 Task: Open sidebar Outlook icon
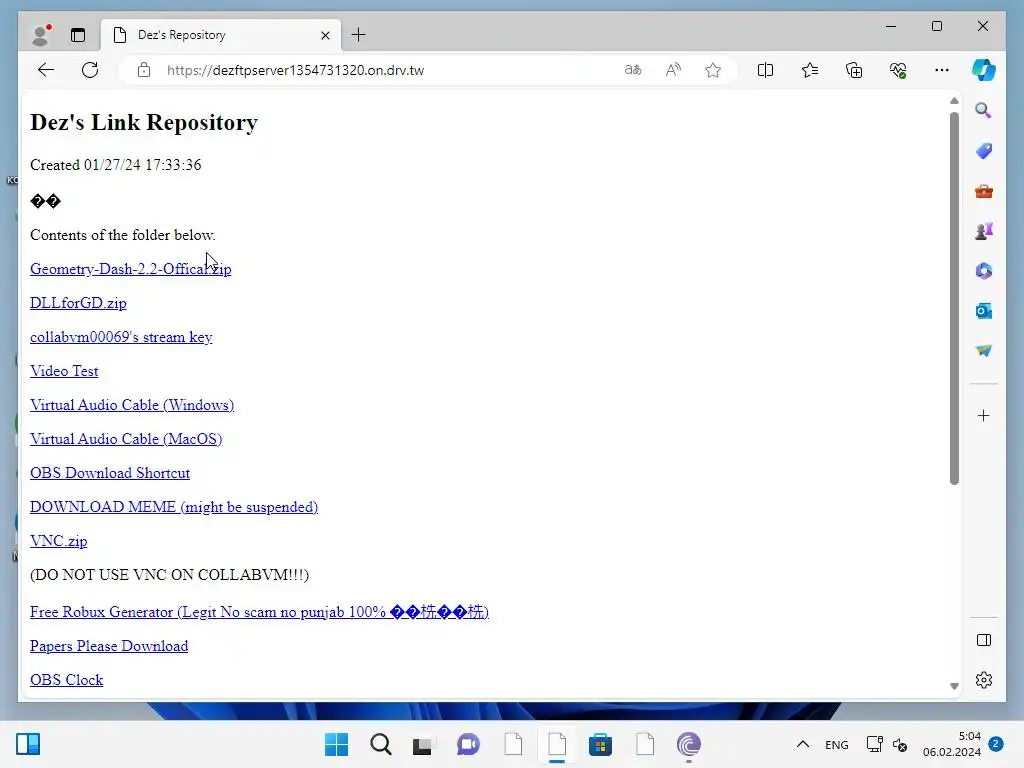point(984,311)
